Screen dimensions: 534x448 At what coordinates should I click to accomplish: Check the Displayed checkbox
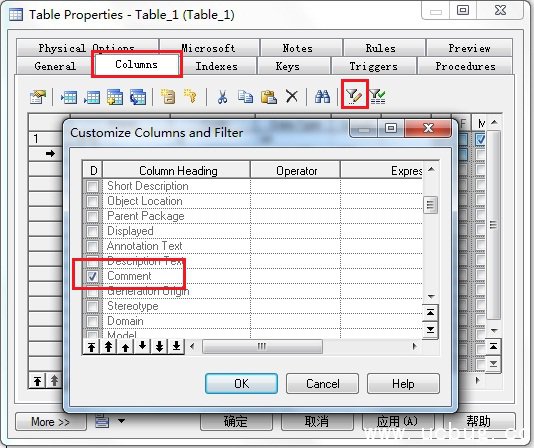coord(92,231)
